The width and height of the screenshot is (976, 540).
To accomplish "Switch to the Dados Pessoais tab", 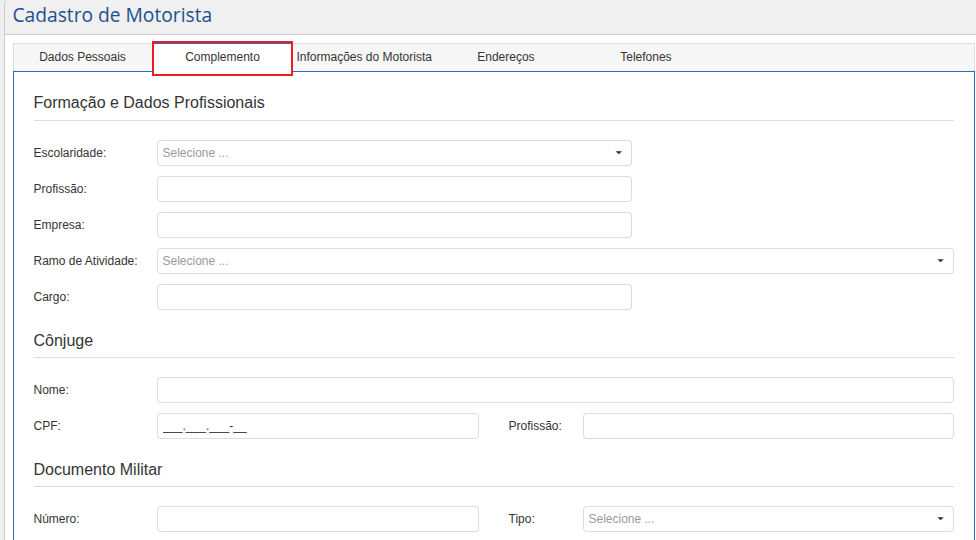I will click(x=82, y=57).
